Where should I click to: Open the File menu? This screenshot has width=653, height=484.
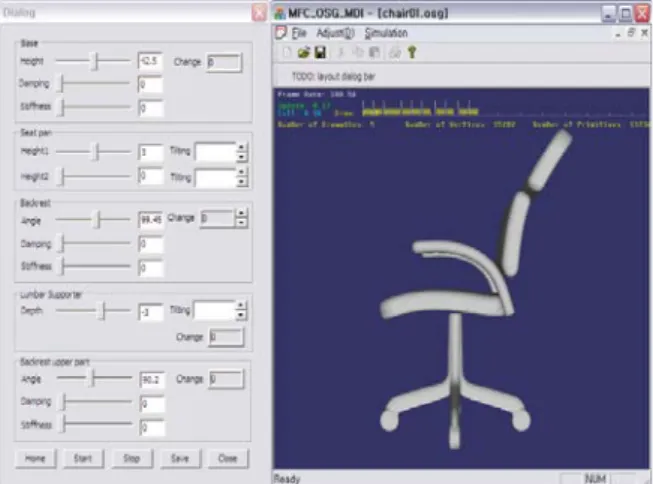299,33
